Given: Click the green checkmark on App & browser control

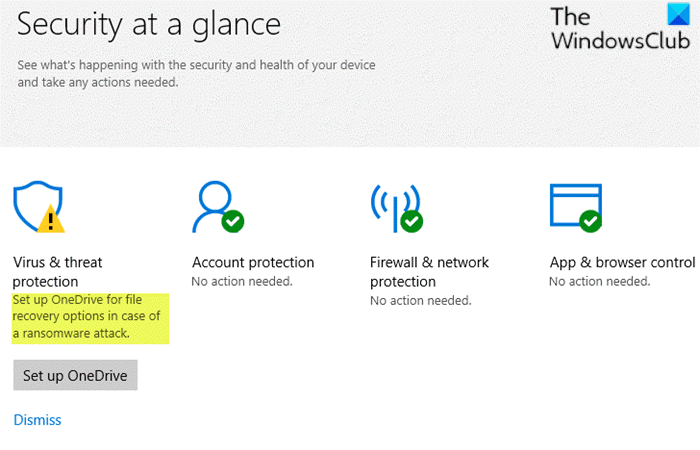Looking at the screenshot, I should [589, 220].
